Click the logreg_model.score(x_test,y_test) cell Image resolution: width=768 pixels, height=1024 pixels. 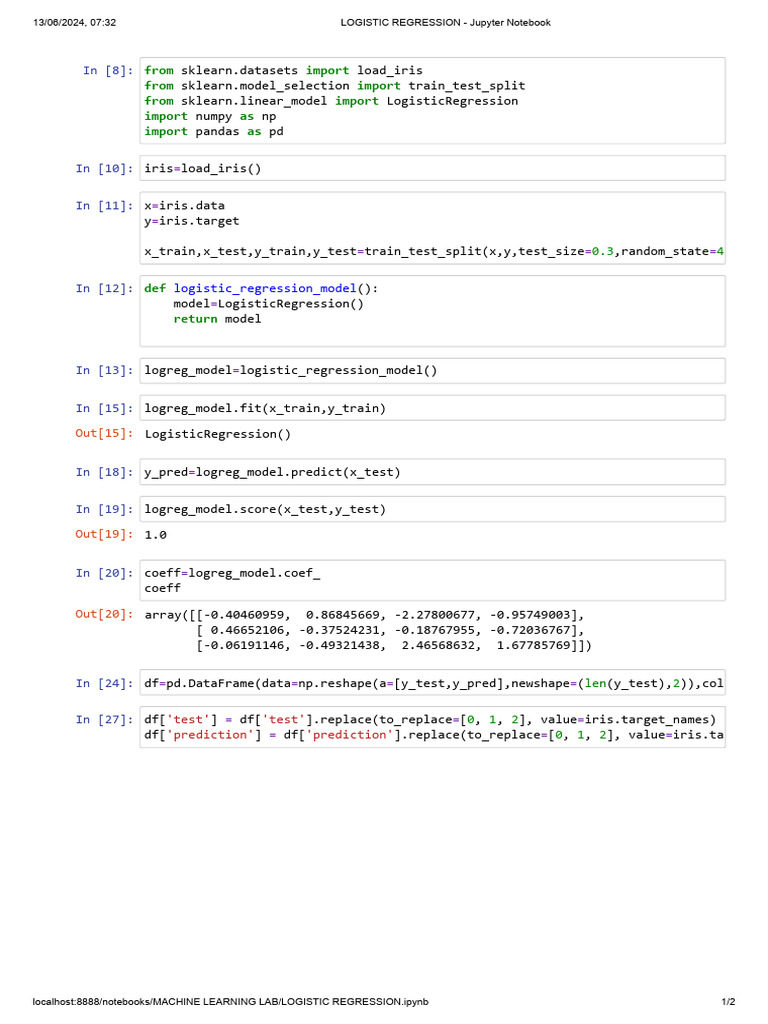point(432,509)
